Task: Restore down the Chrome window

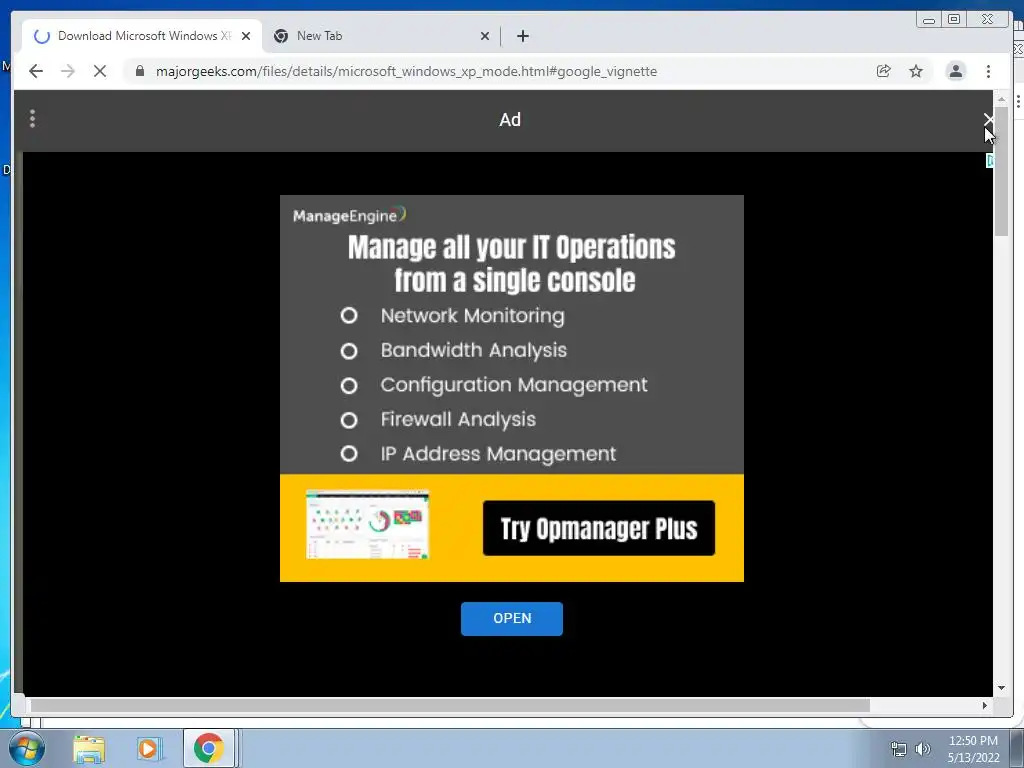Action: tap(954, 20)
